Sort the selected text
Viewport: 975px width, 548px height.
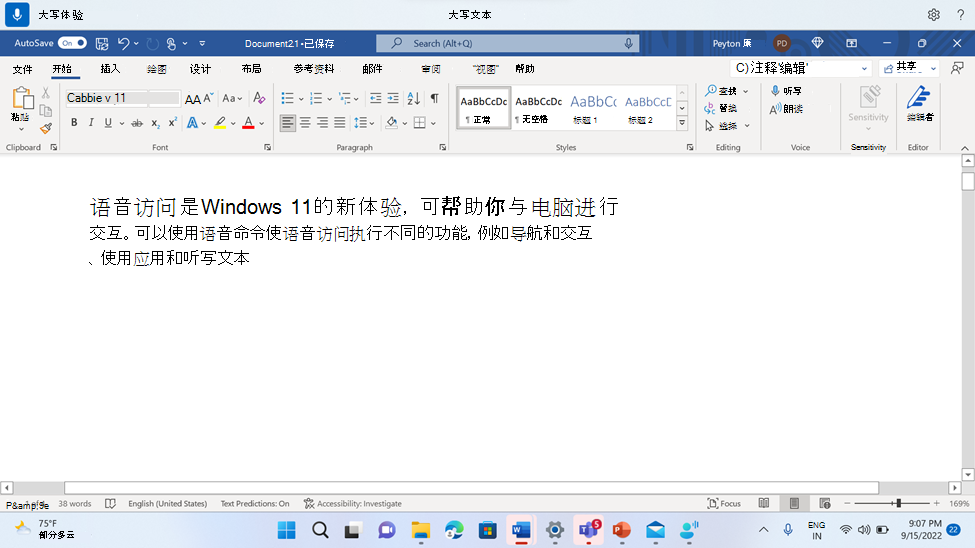tap(414, 98)
